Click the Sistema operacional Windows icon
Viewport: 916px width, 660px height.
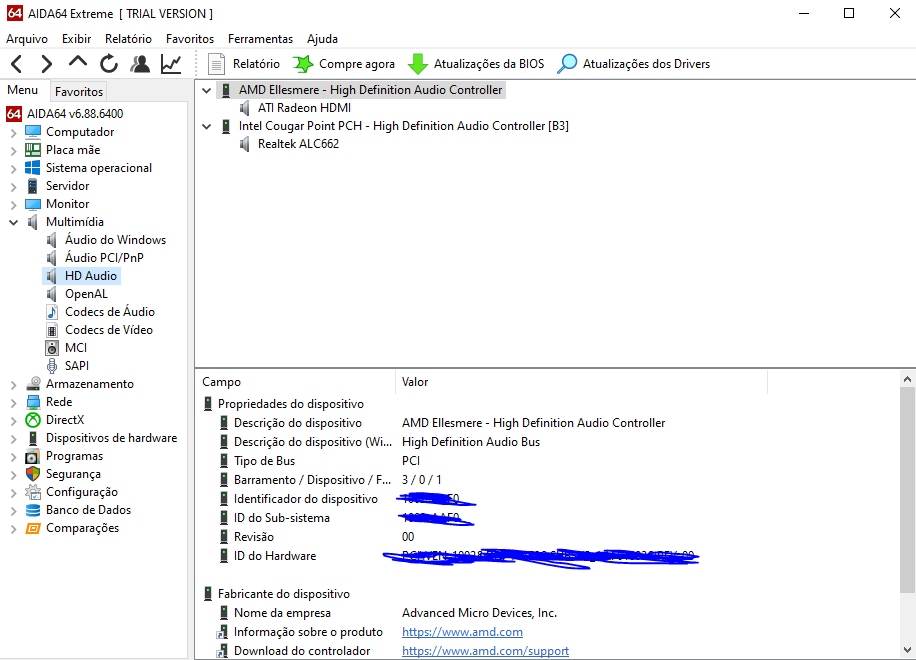tap(33, 168)
